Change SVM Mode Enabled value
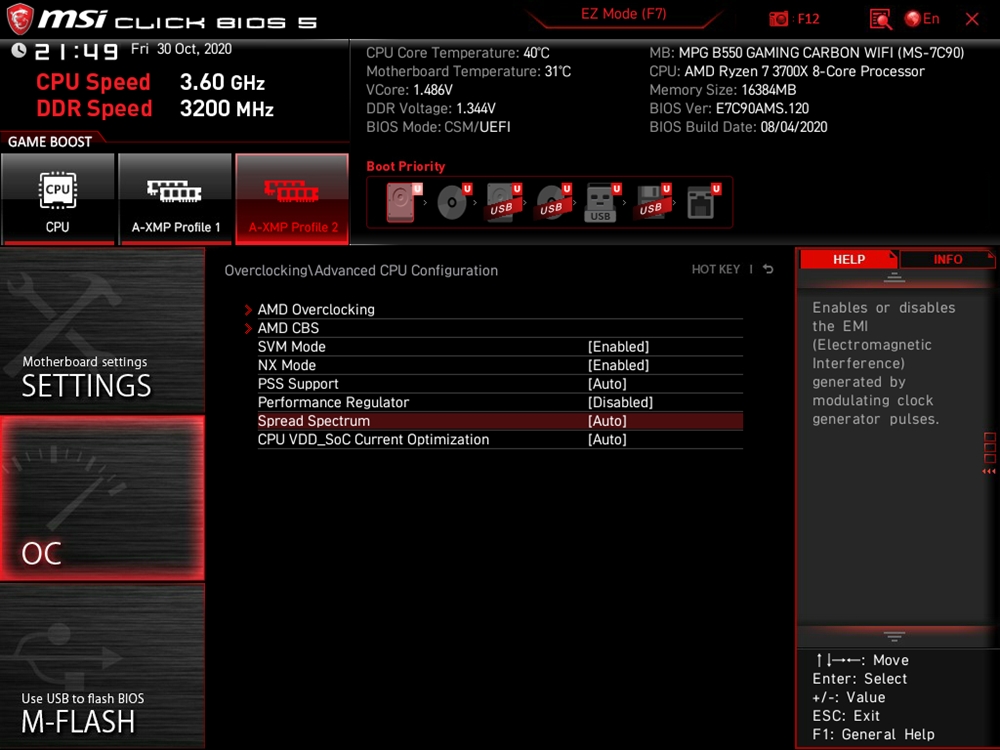Viewport: 1000px width, 750px height. tap(618, 346)
